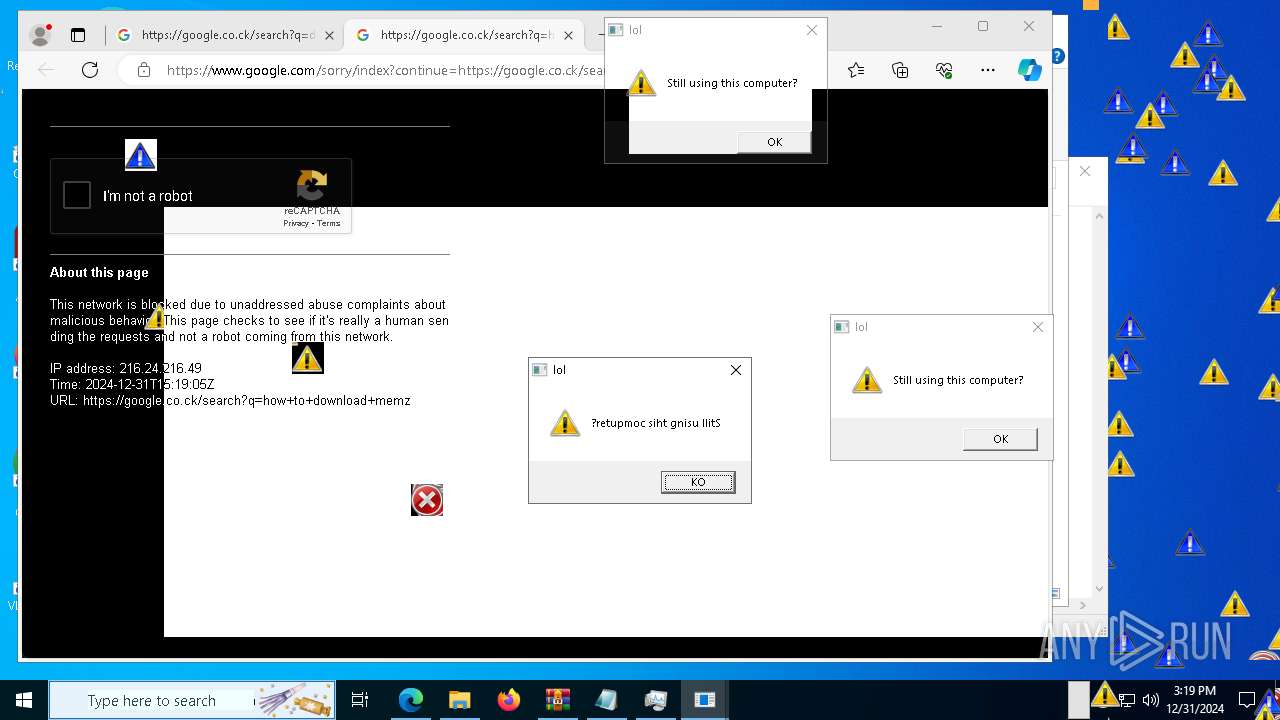Click the KO button in mirrored dialog
Image resolution: width=1280 pixels, height=720 pixels.
(698, 482)
